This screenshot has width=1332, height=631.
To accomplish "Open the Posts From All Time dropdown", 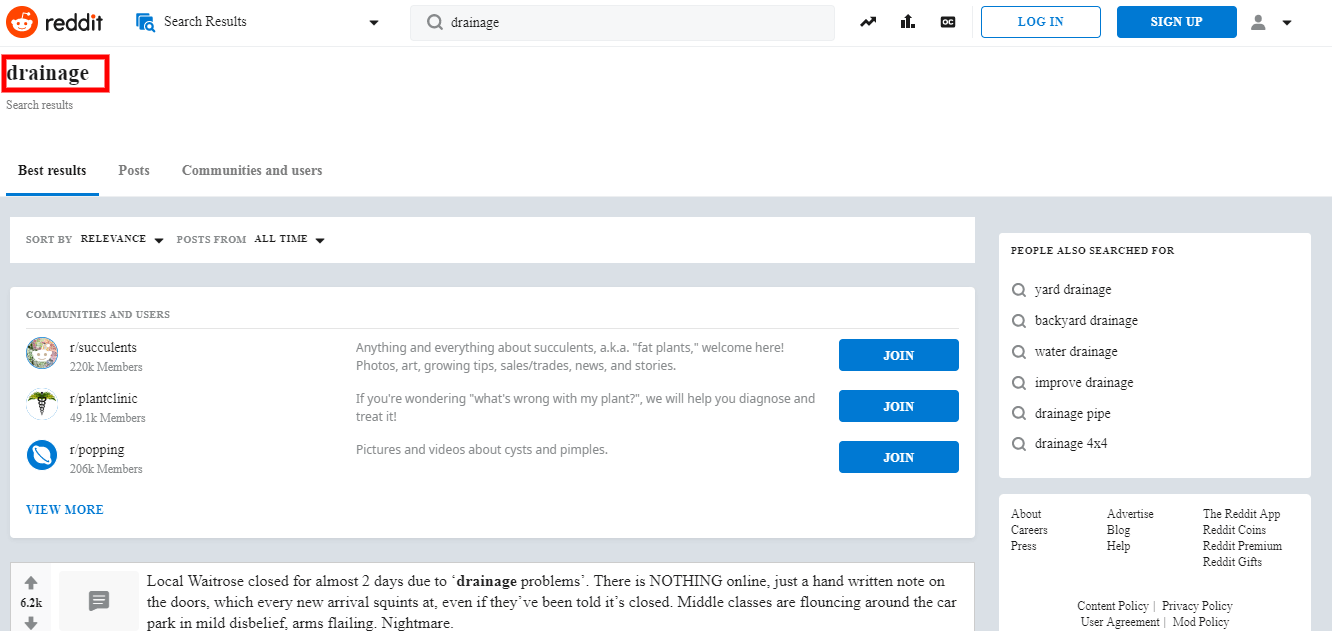I will click(290, 239).
